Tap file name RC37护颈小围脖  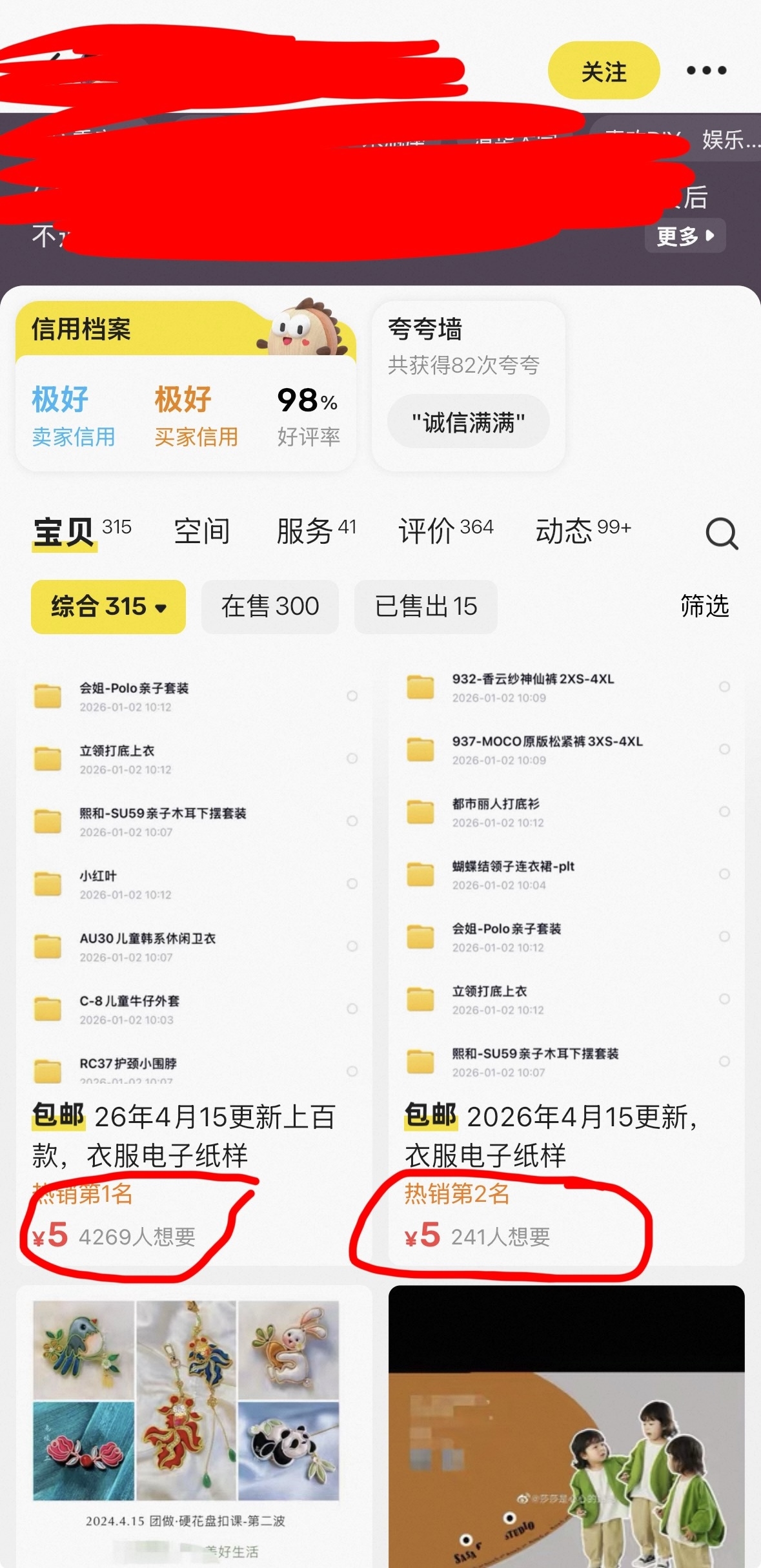click(128, 1064)
